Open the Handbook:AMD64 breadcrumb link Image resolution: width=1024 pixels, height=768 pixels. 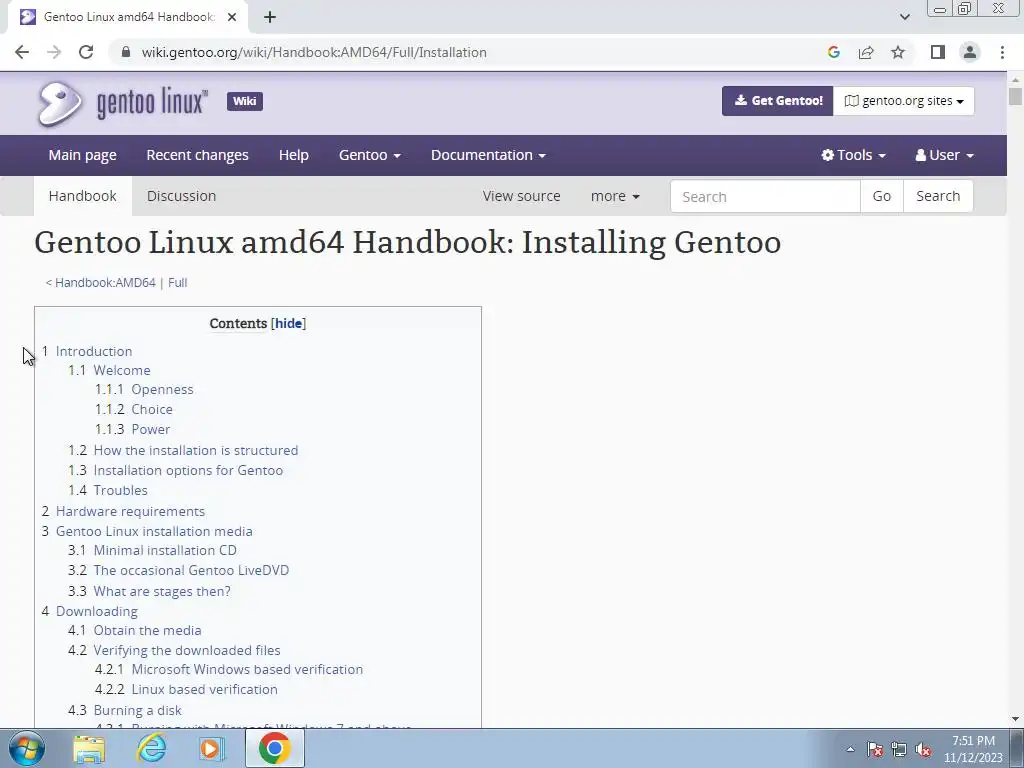(x=105, y=283)
